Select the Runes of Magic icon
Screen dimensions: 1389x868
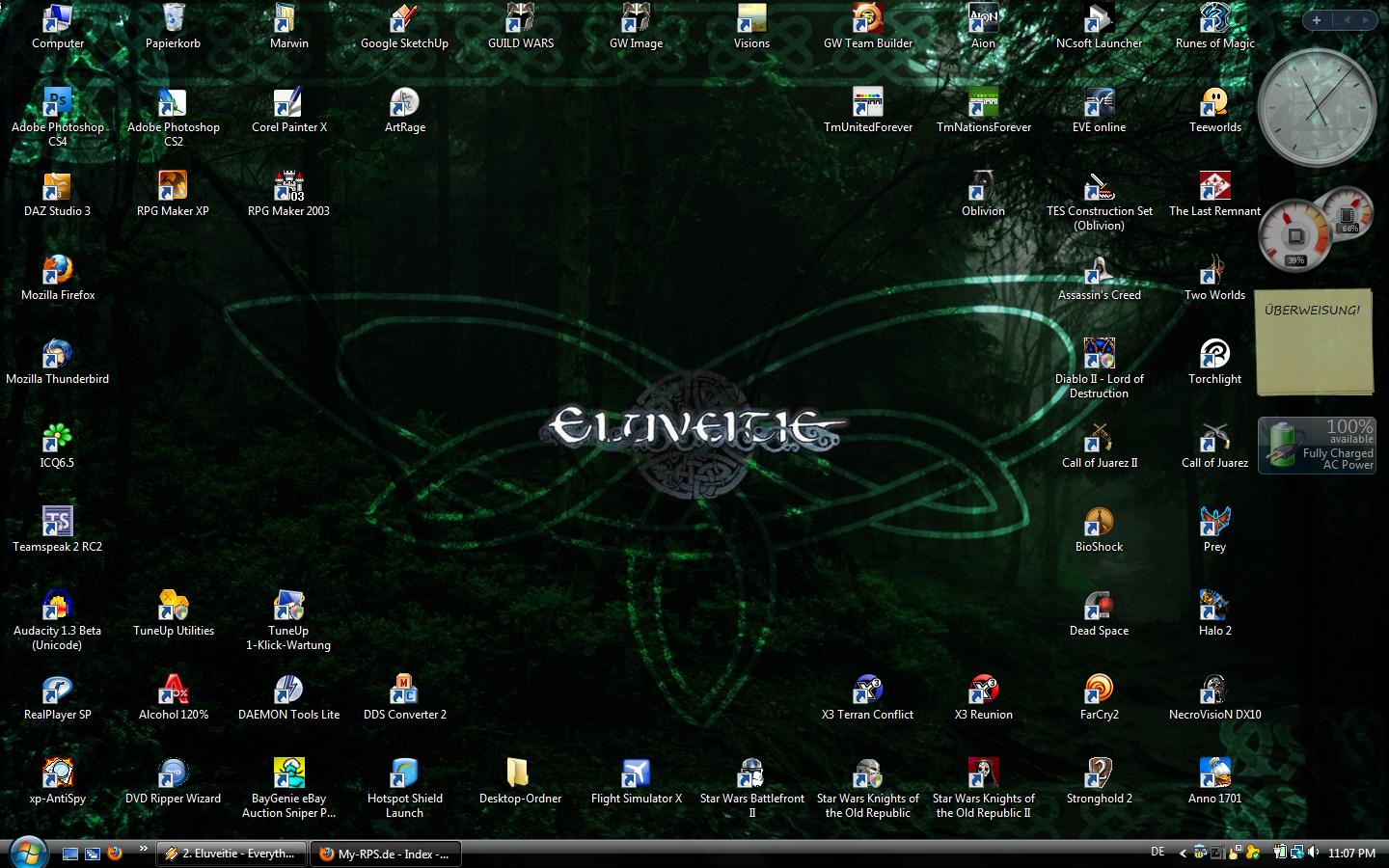1215,26
